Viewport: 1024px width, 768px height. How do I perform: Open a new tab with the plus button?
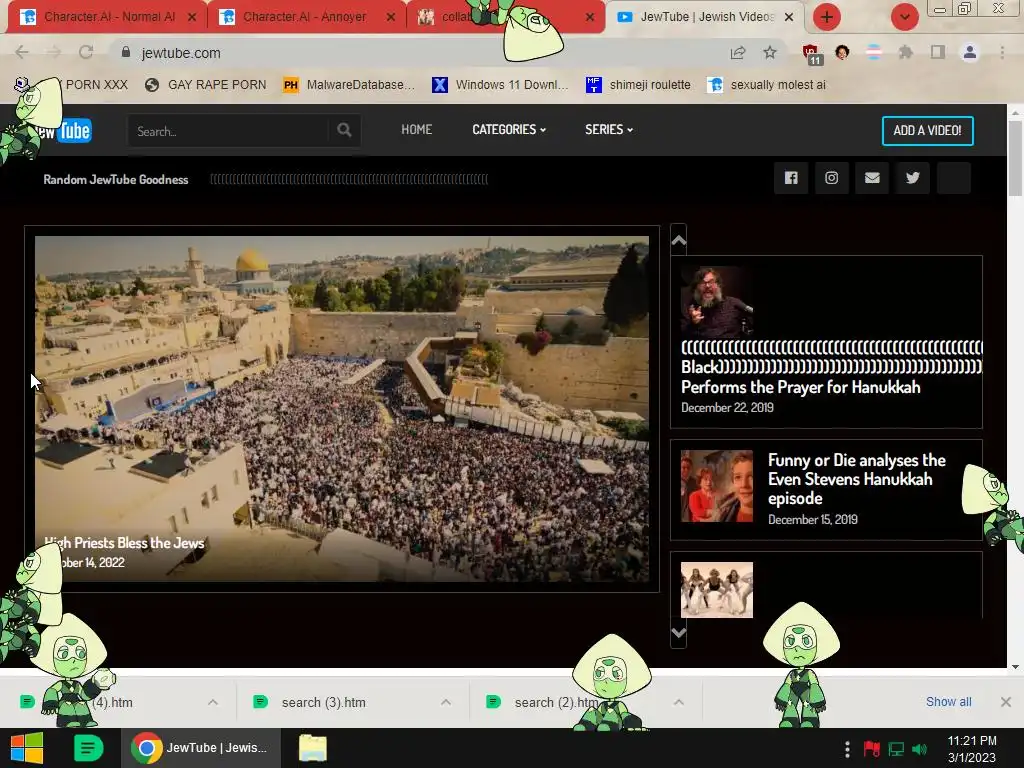pos(826,17)
